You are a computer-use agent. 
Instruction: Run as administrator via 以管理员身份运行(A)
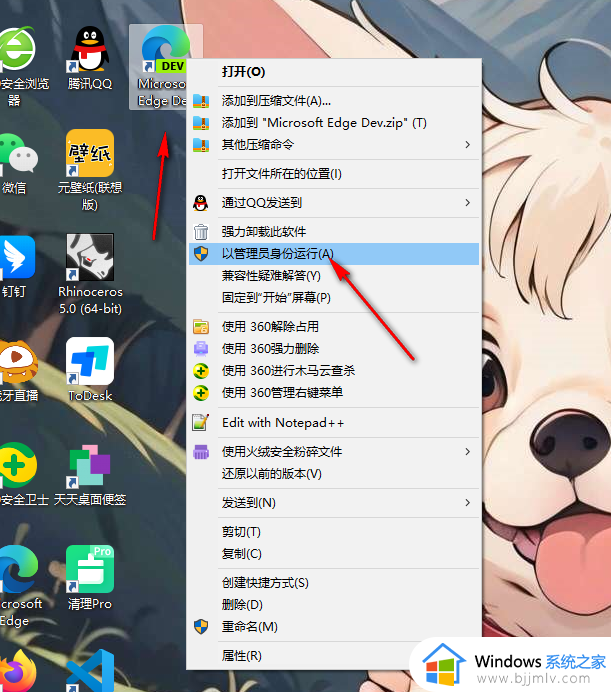(334, 254)
